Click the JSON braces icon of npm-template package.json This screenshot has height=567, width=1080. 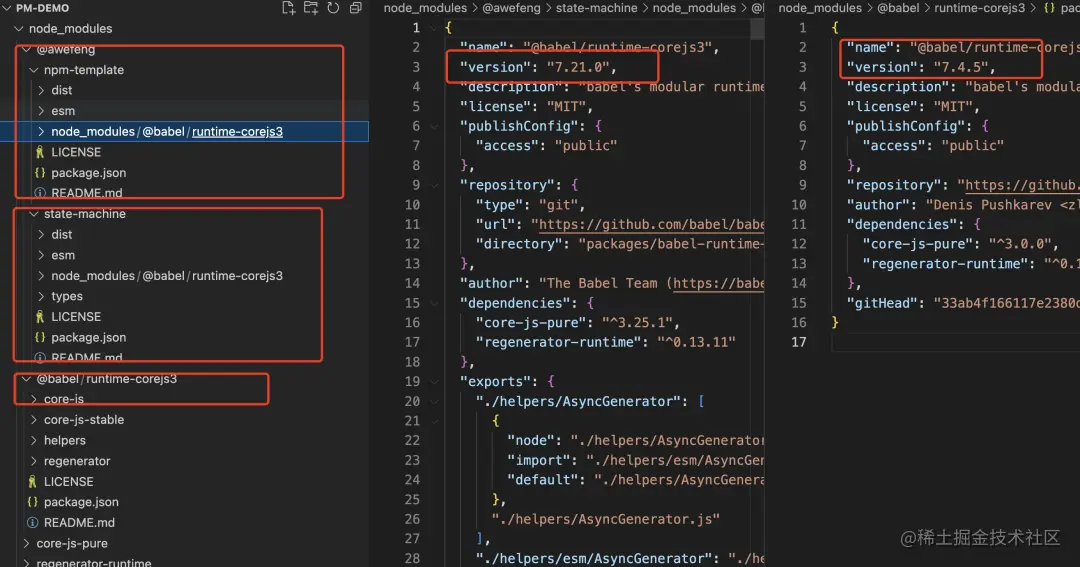tap(40, 173)
